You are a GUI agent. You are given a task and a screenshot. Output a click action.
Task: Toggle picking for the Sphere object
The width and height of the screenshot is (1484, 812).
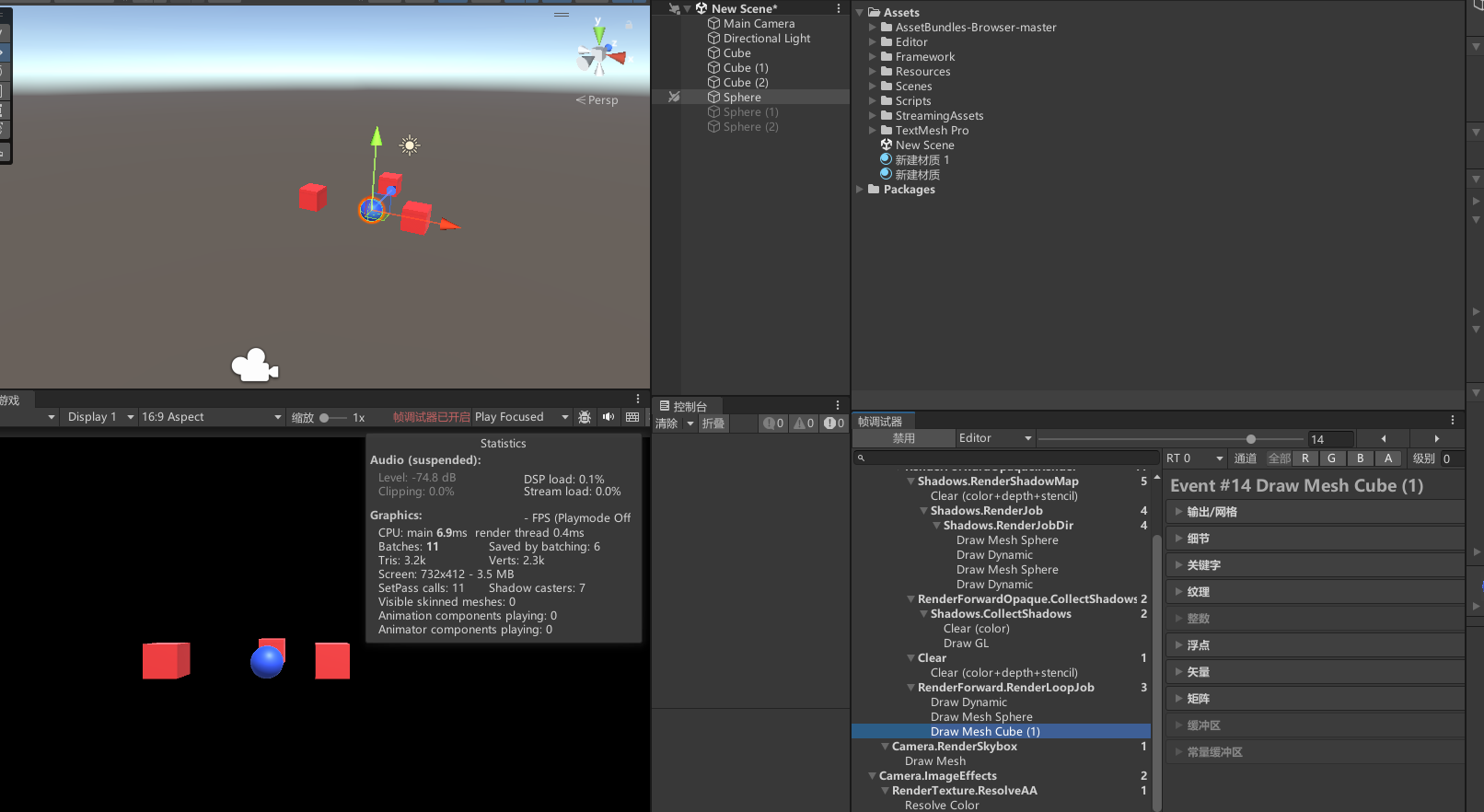(x=674, y=98)
